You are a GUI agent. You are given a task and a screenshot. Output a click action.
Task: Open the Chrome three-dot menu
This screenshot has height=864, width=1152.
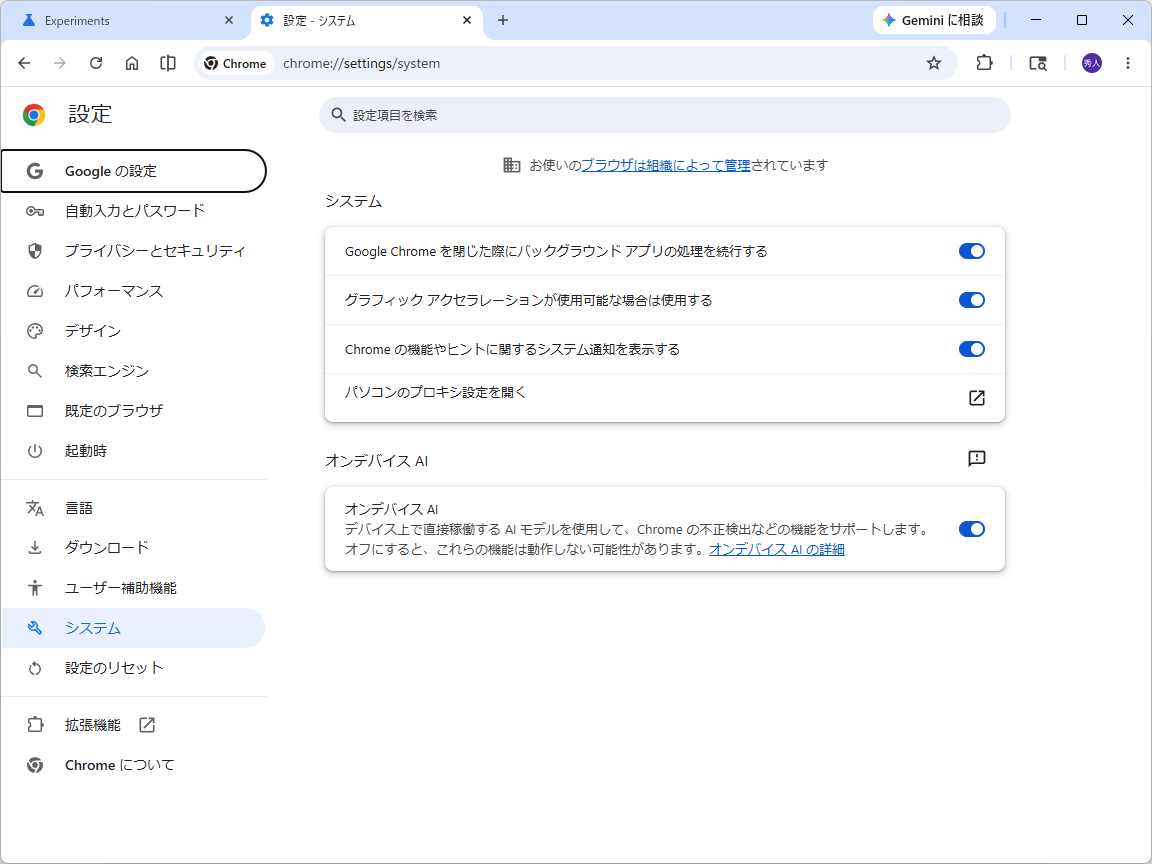point(1128,63)
